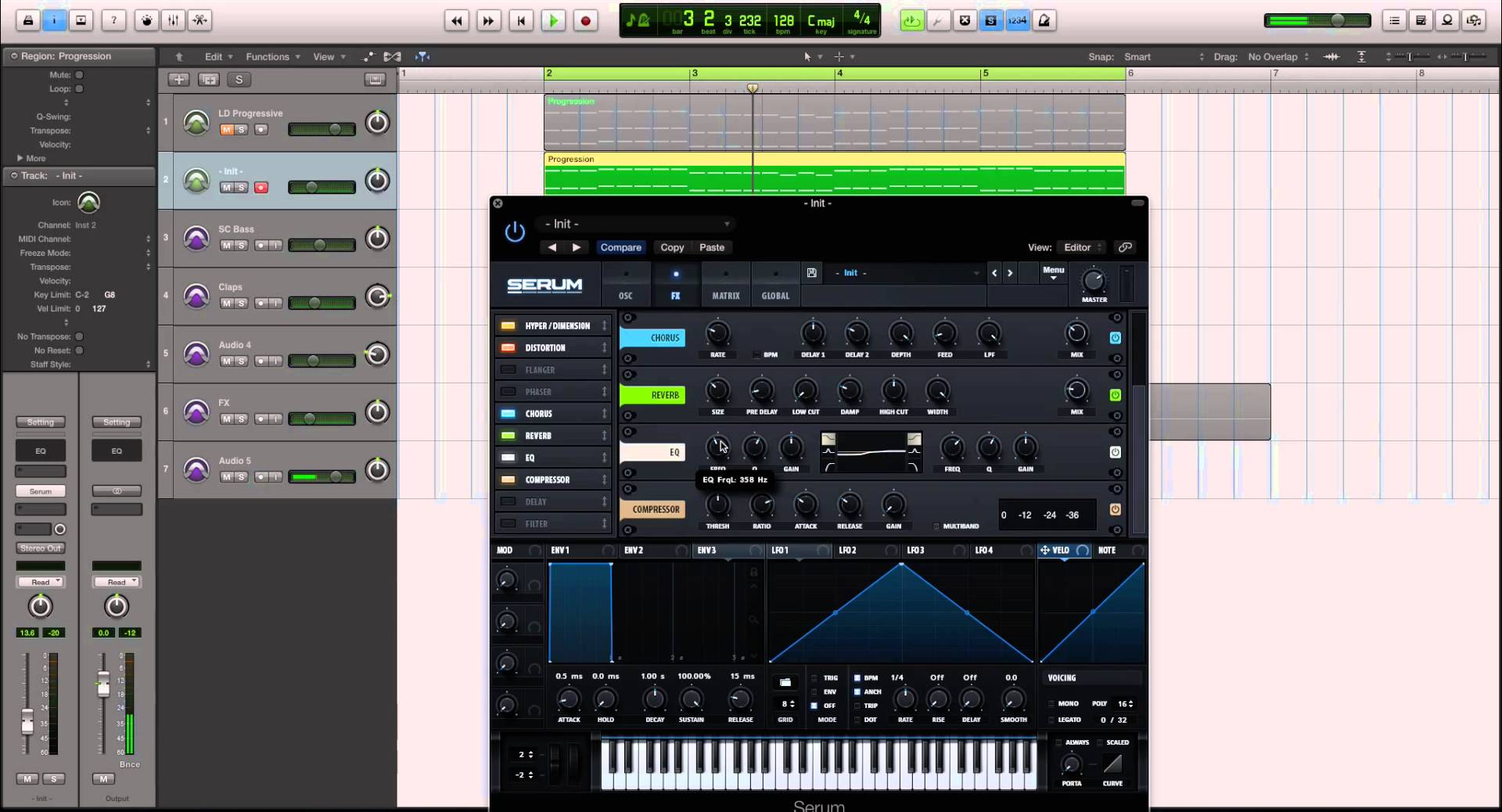1502x812 pixels.
Task: Switch to the OSC tab in Serum
Action: (x=626, y=285)
